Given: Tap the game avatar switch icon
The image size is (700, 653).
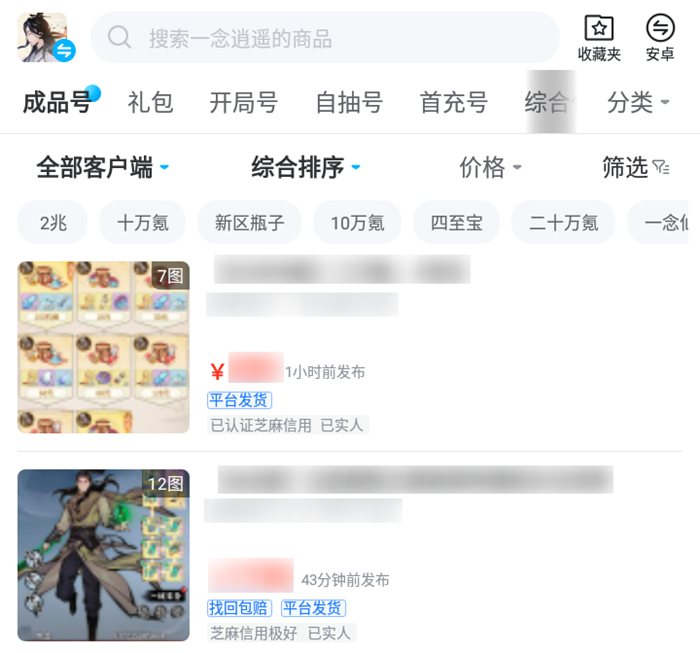Looking at the screenshot, I should point(64,50).
